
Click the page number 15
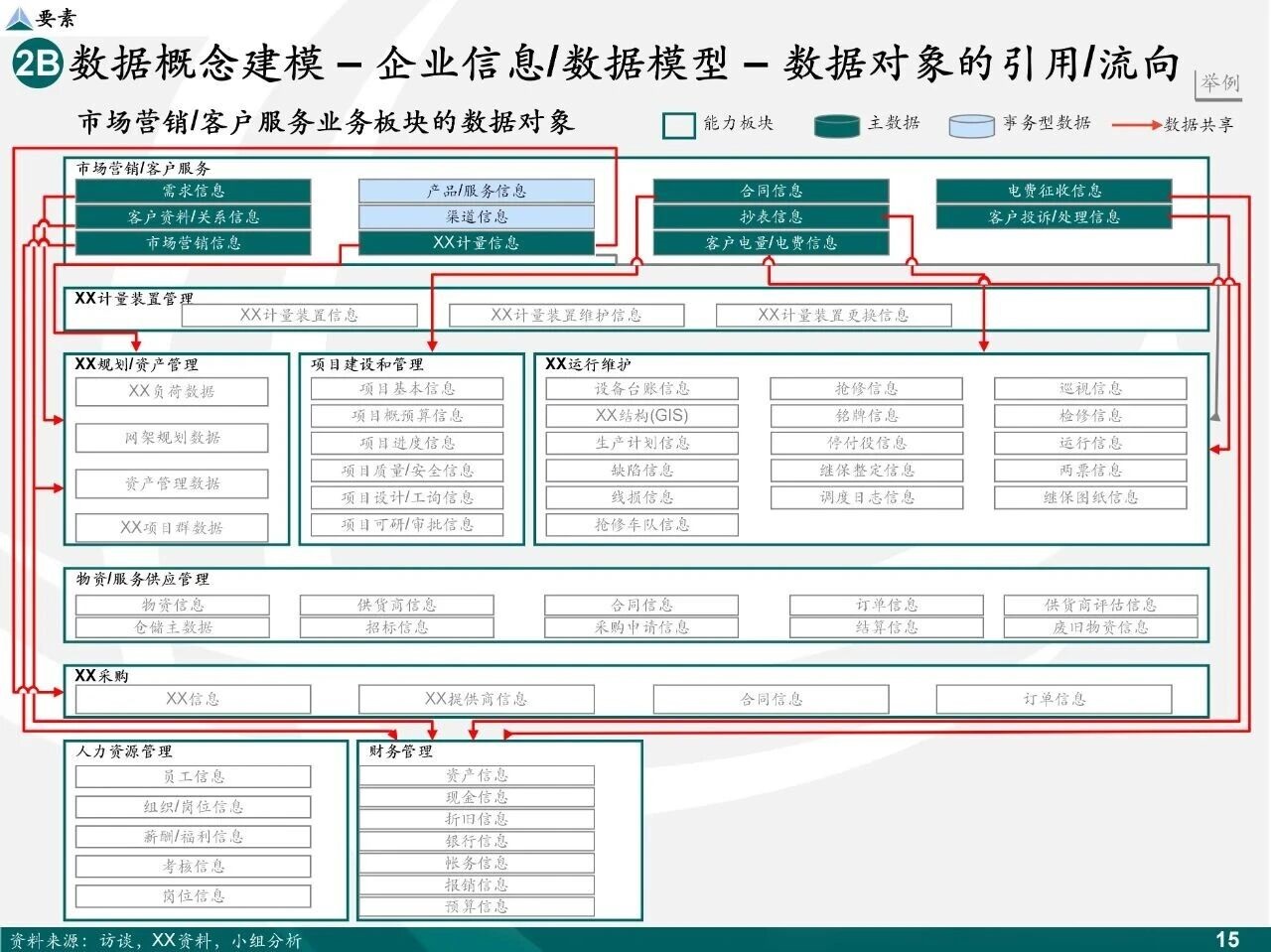tap(1227, 939)
